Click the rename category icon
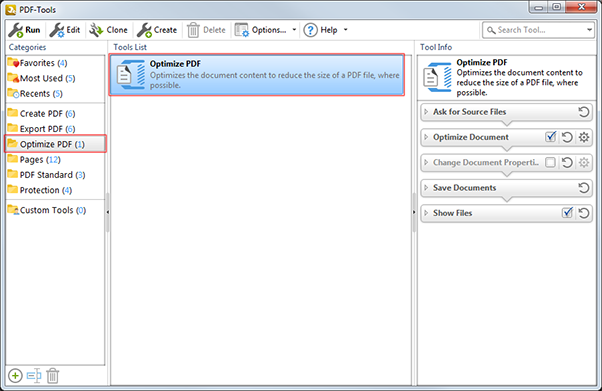This screenshot has width=602, height=391. 34,375
